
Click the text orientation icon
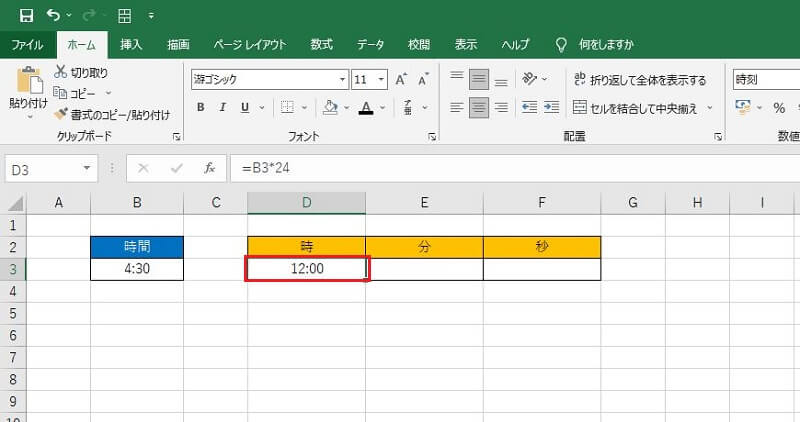(x=530, y=79)
